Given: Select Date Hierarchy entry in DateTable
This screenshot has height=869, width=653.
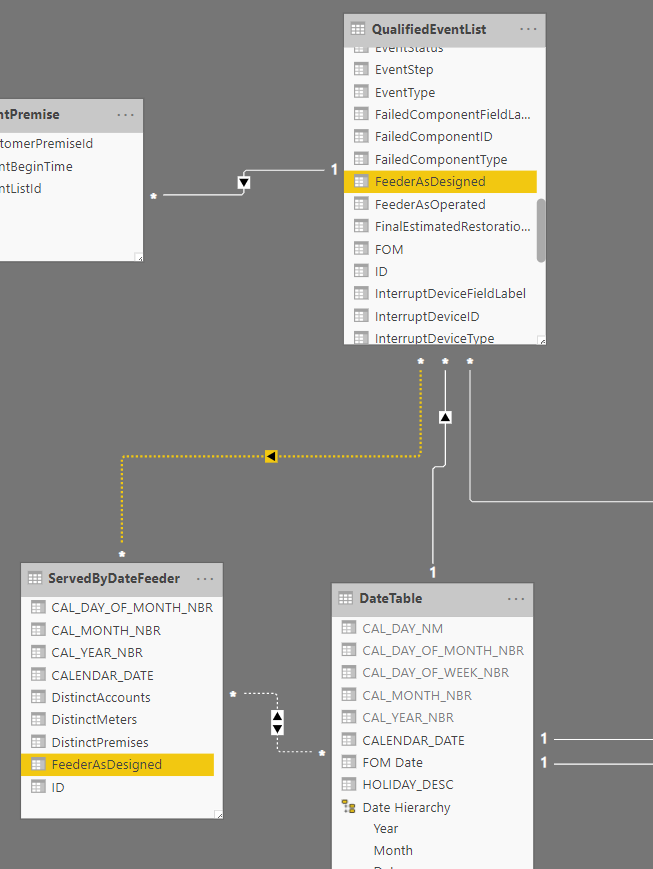Looking at the screenshot, I should click(406, 807).
